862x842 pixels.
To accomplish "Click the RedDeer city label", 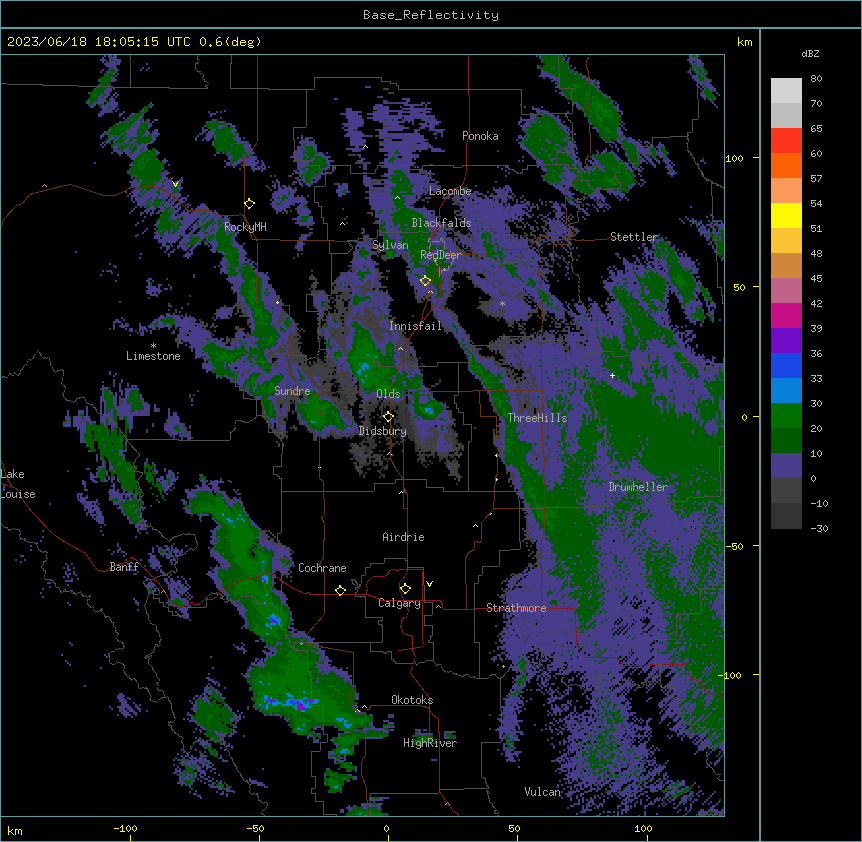I will [x=441, y=255].
